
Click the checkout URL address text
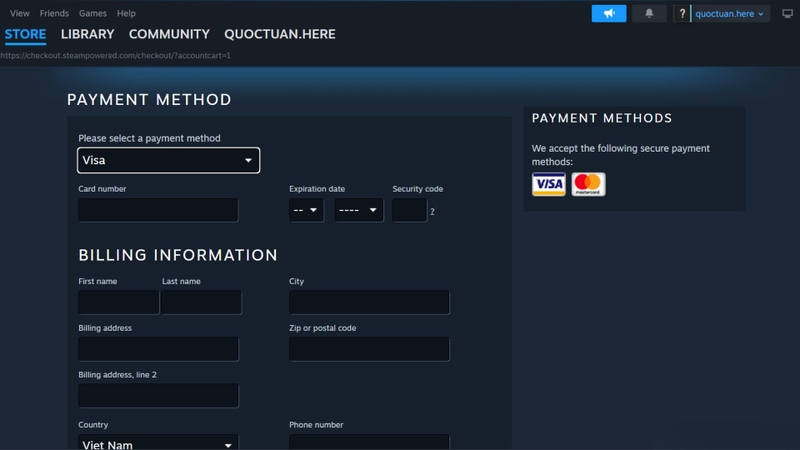coord(115,55)
